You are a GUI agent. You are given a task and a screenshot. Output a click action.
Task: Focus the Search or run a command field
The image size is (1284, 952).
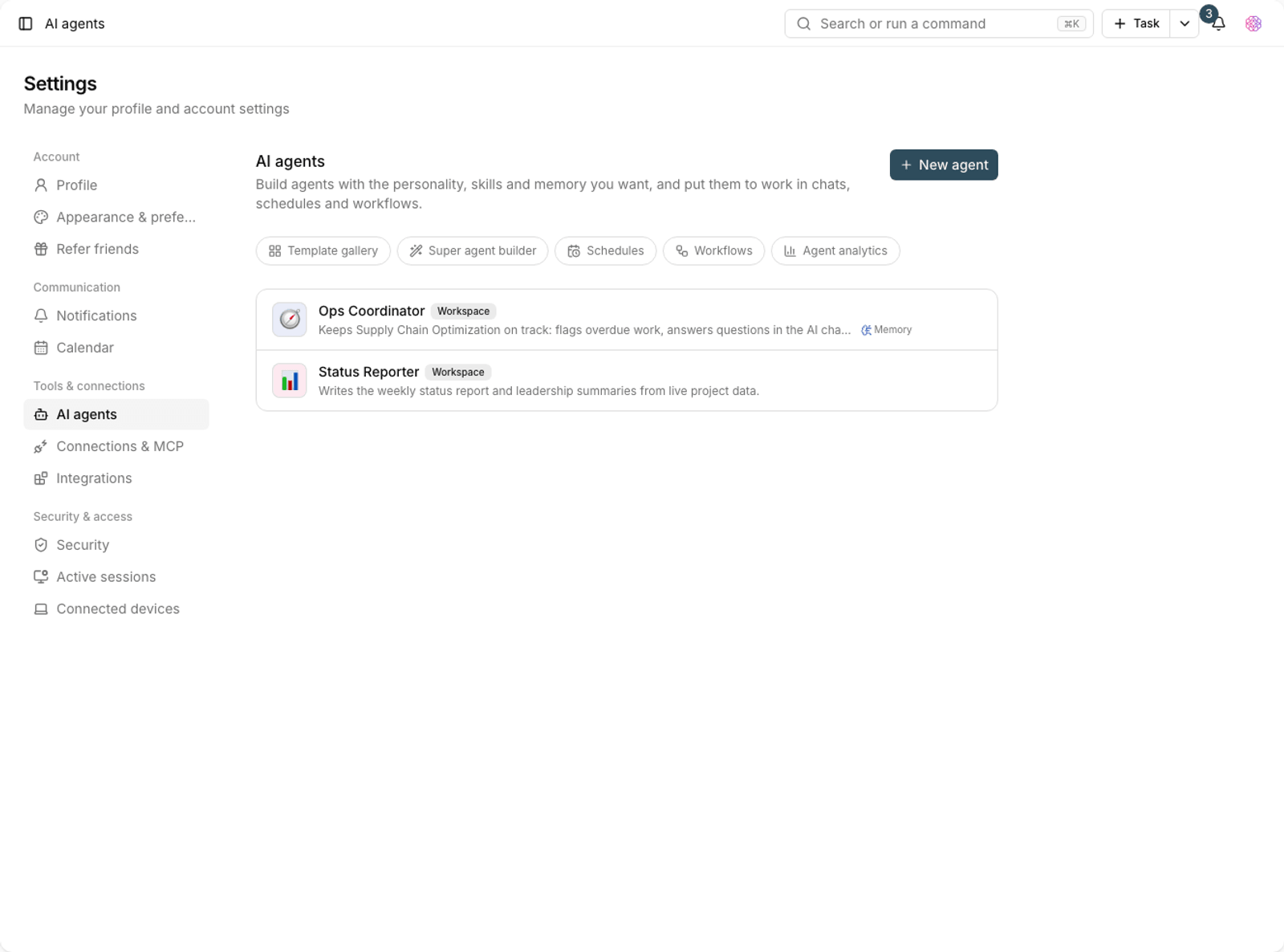939,24
